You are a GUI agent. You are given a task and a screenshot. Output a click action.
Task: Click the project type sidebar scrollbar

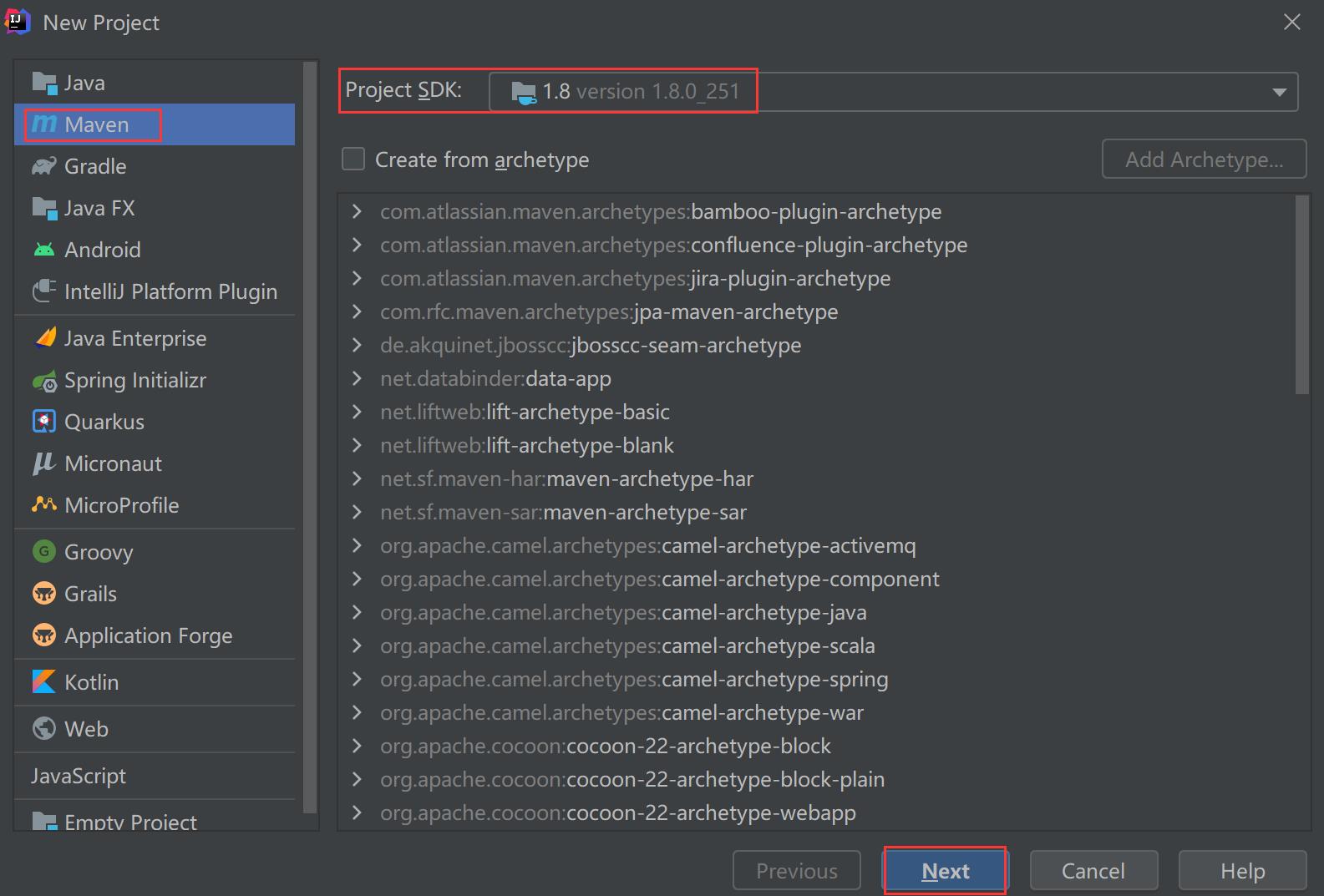pyautogui.click(x=310, y=437)
